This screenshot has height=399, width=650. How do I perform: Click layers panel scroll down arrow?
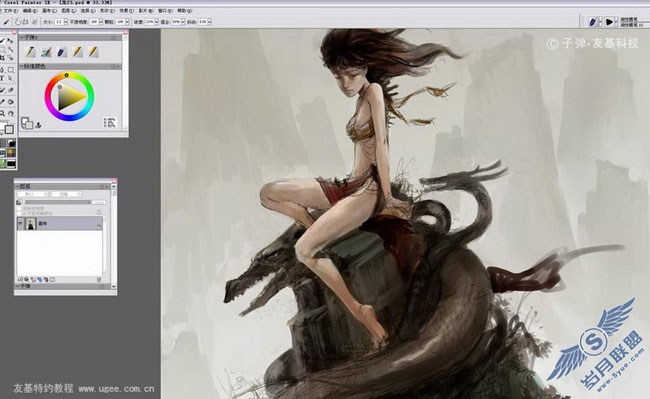[x=114, y=286]
